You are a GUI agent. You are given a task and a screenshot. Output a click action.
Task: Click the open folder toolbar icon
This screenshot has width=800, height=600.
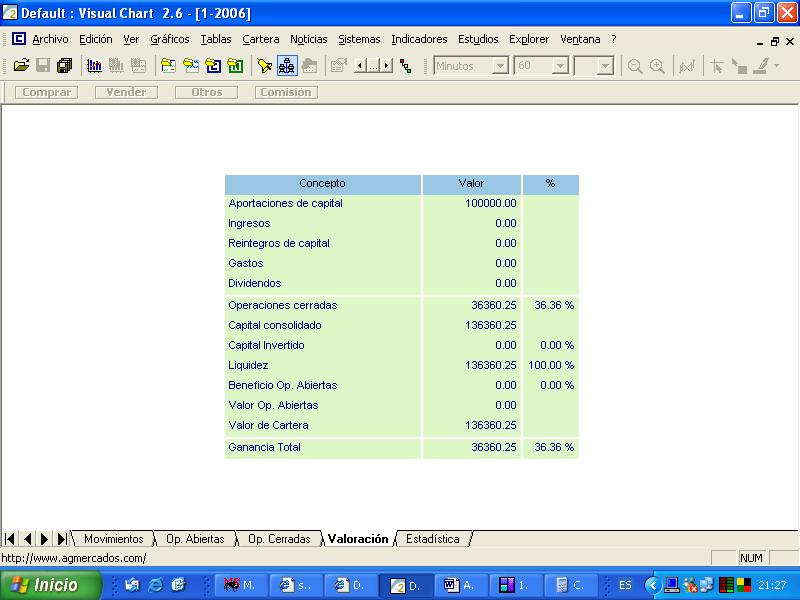[x=21, y=66]
